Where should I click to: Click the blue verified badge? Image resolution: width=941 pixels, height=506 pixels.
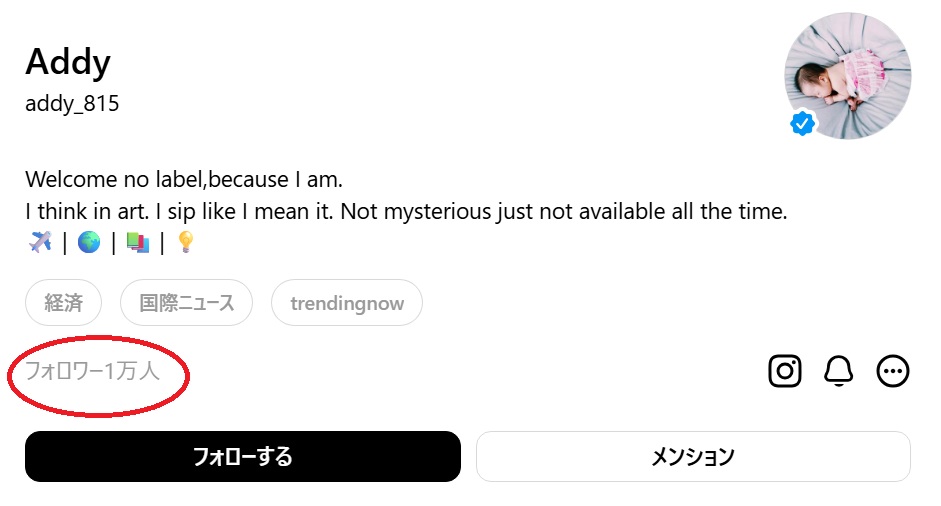click(x=802, y=123)
